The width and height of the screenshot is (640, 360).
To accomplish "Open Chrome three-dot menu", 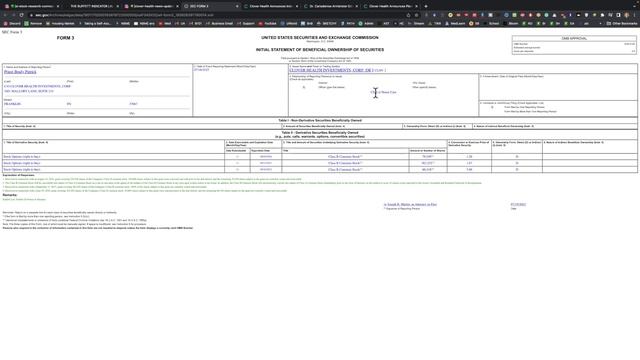I will pyautogui.click(x=635, y=15).
